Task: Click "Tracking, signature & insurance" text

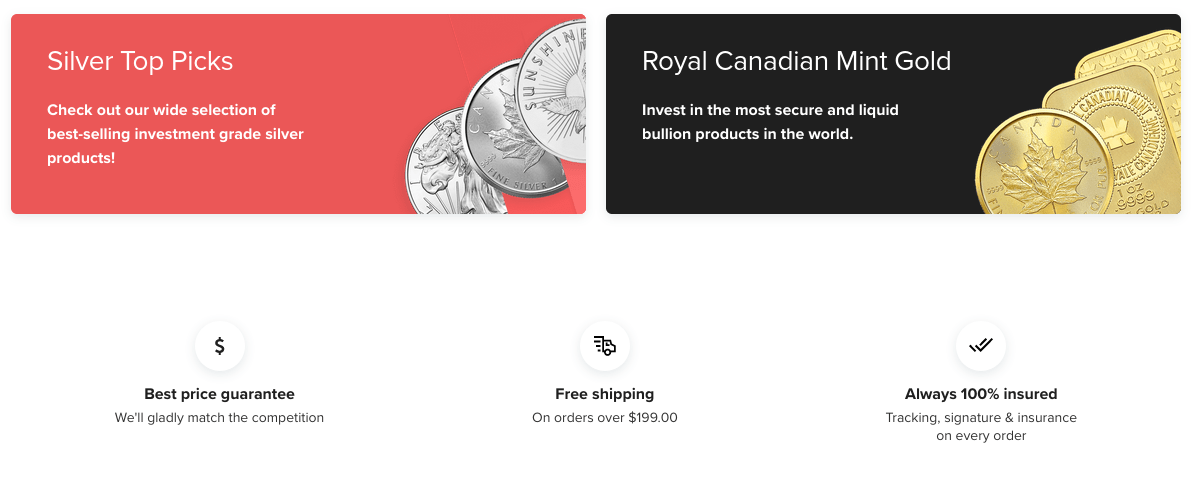Action: (x=981, y=417)
